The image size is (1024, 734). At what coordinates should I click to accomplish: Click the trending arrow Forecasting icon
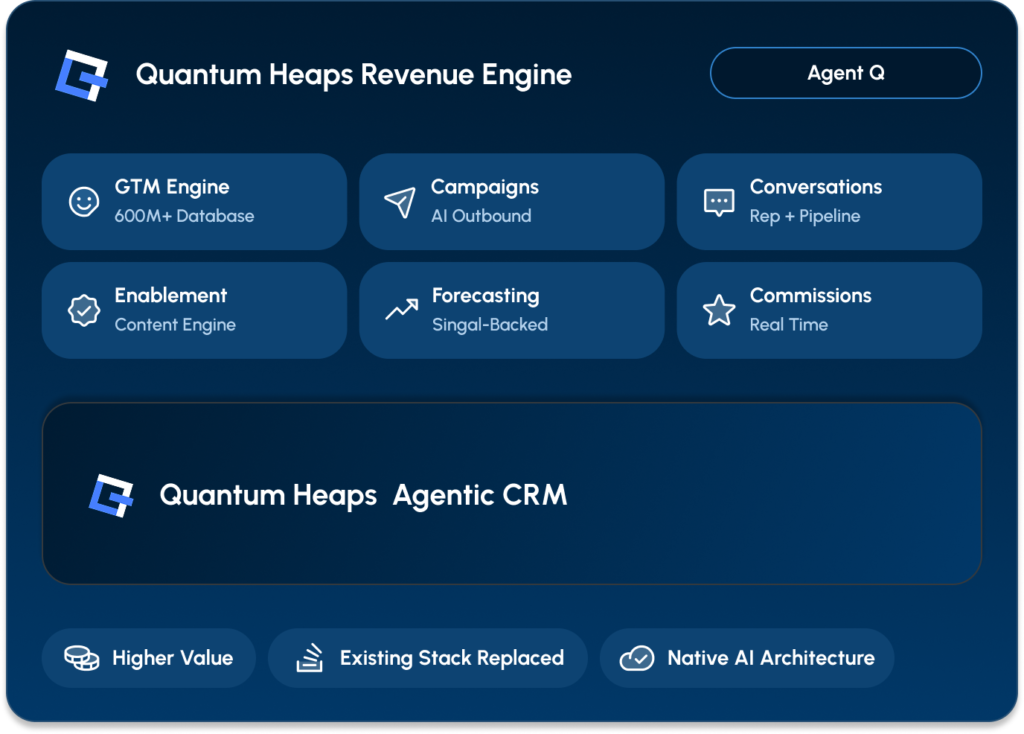click(x=401, y=309)
